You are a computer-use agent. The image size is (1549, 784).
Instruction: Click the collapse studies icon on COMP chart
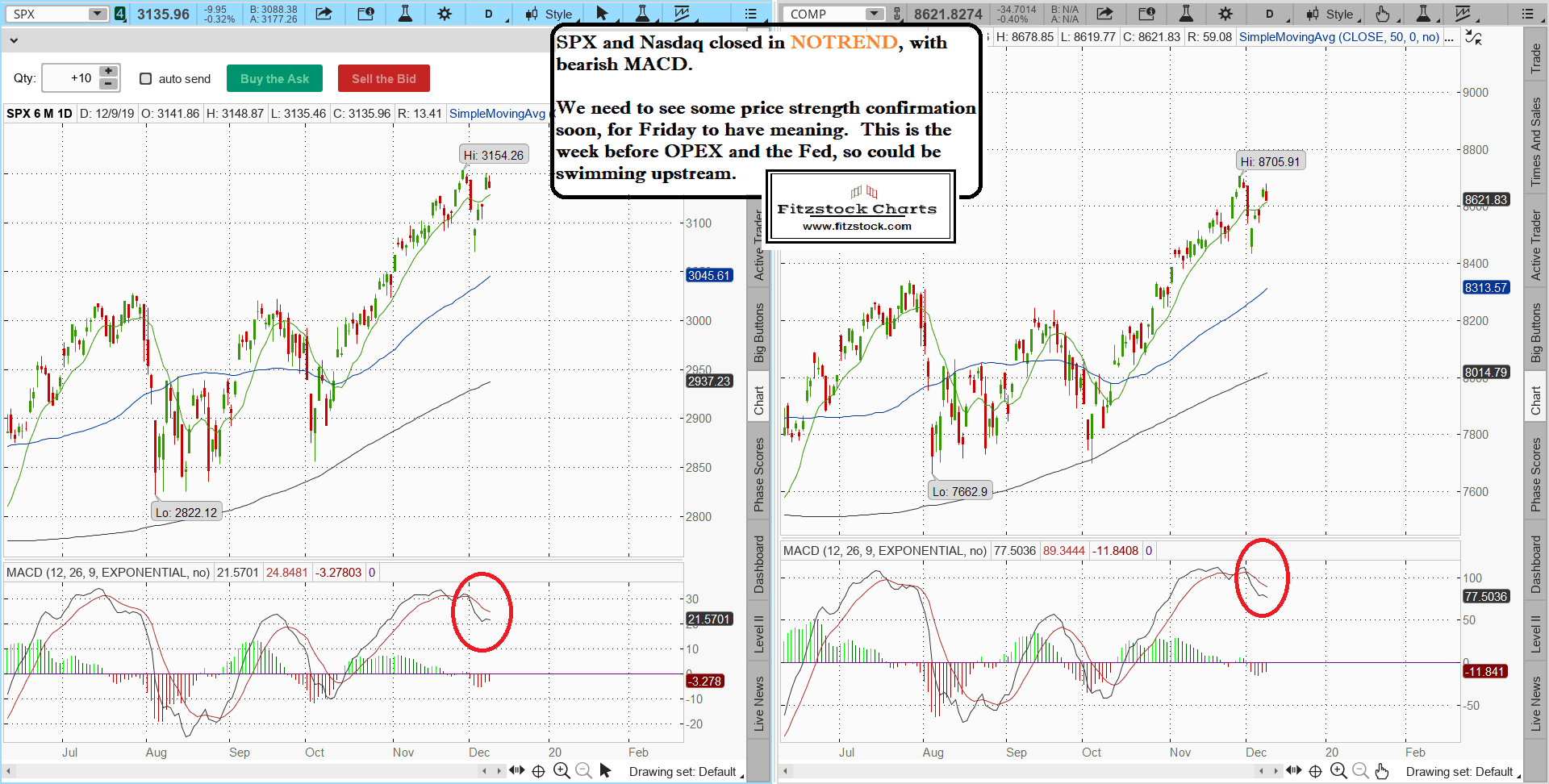1473,38
